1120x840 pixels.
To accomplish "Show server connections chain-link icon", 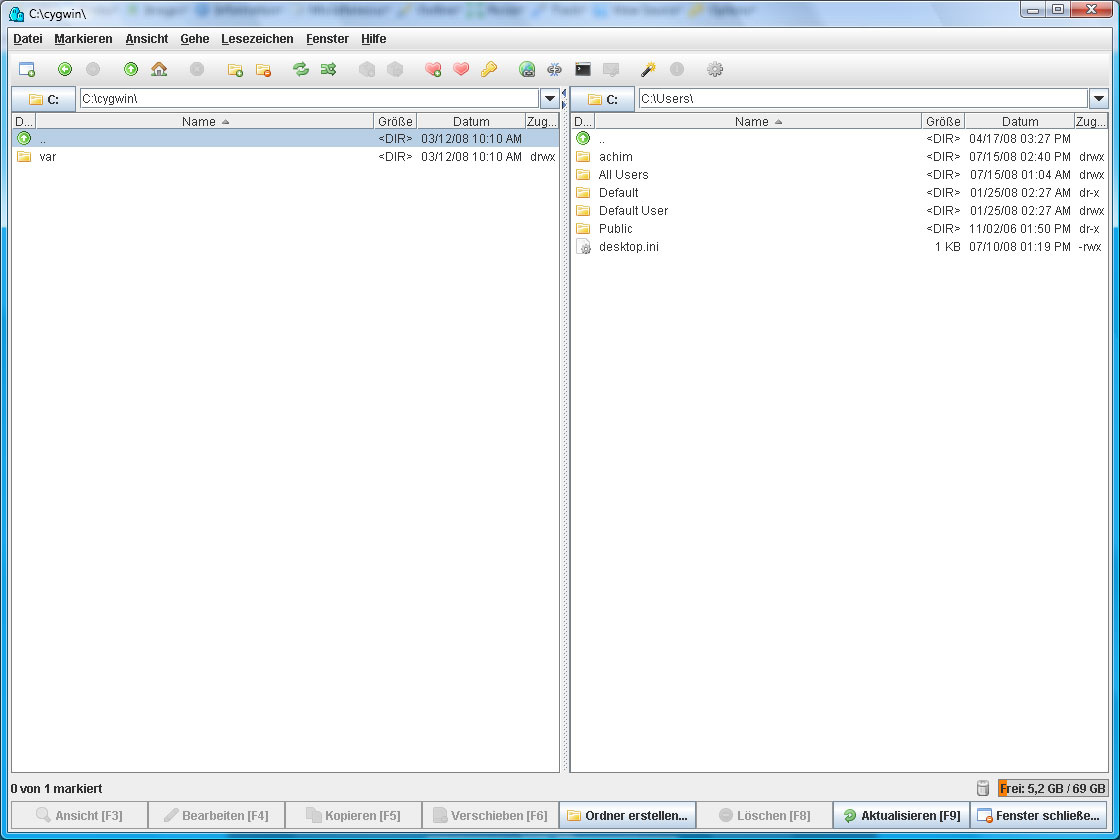I will point(554,69).
